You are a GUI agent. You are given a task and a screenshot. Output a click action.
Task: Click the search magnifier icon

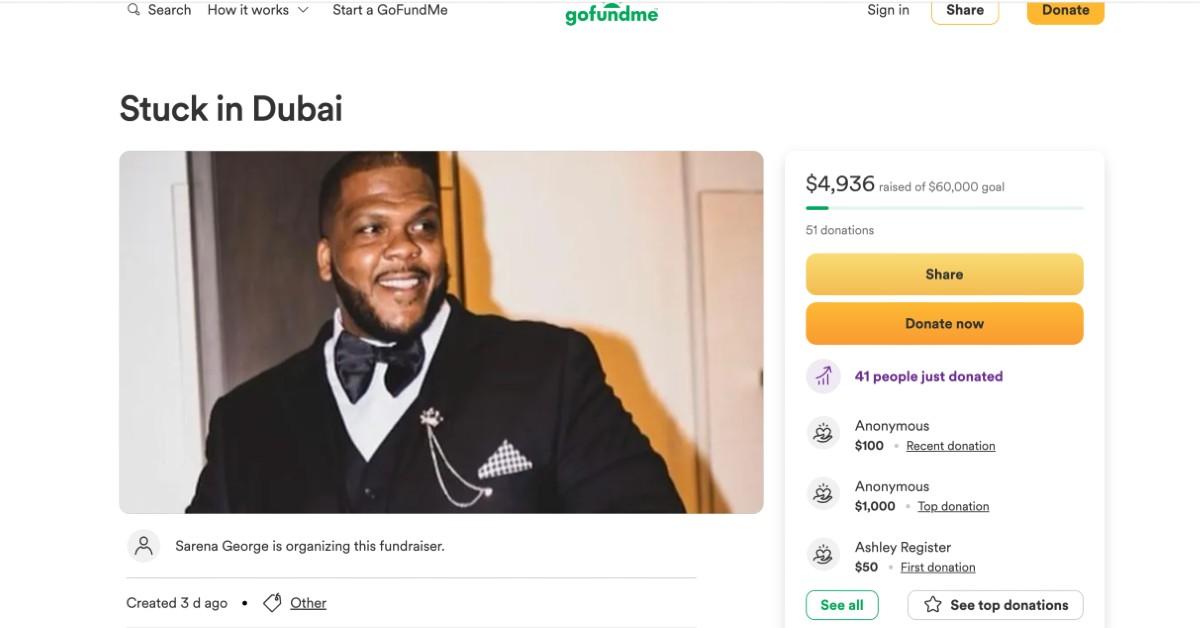(131, 9)
